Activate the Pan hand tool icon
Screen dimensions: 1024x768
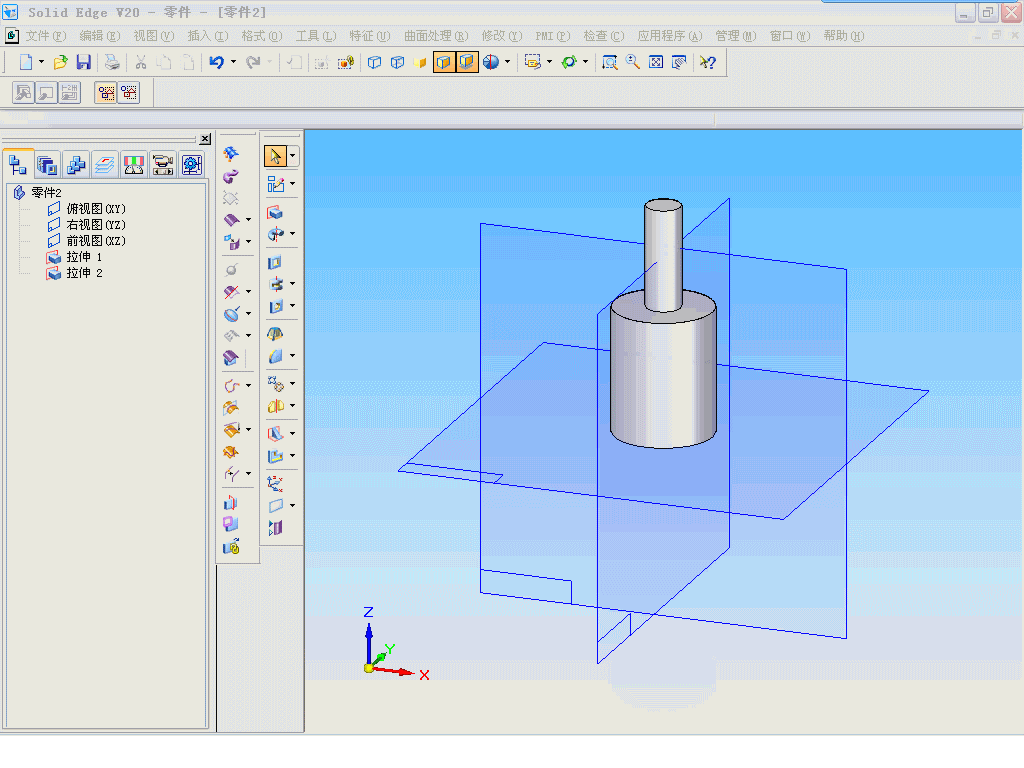[679, 62]
